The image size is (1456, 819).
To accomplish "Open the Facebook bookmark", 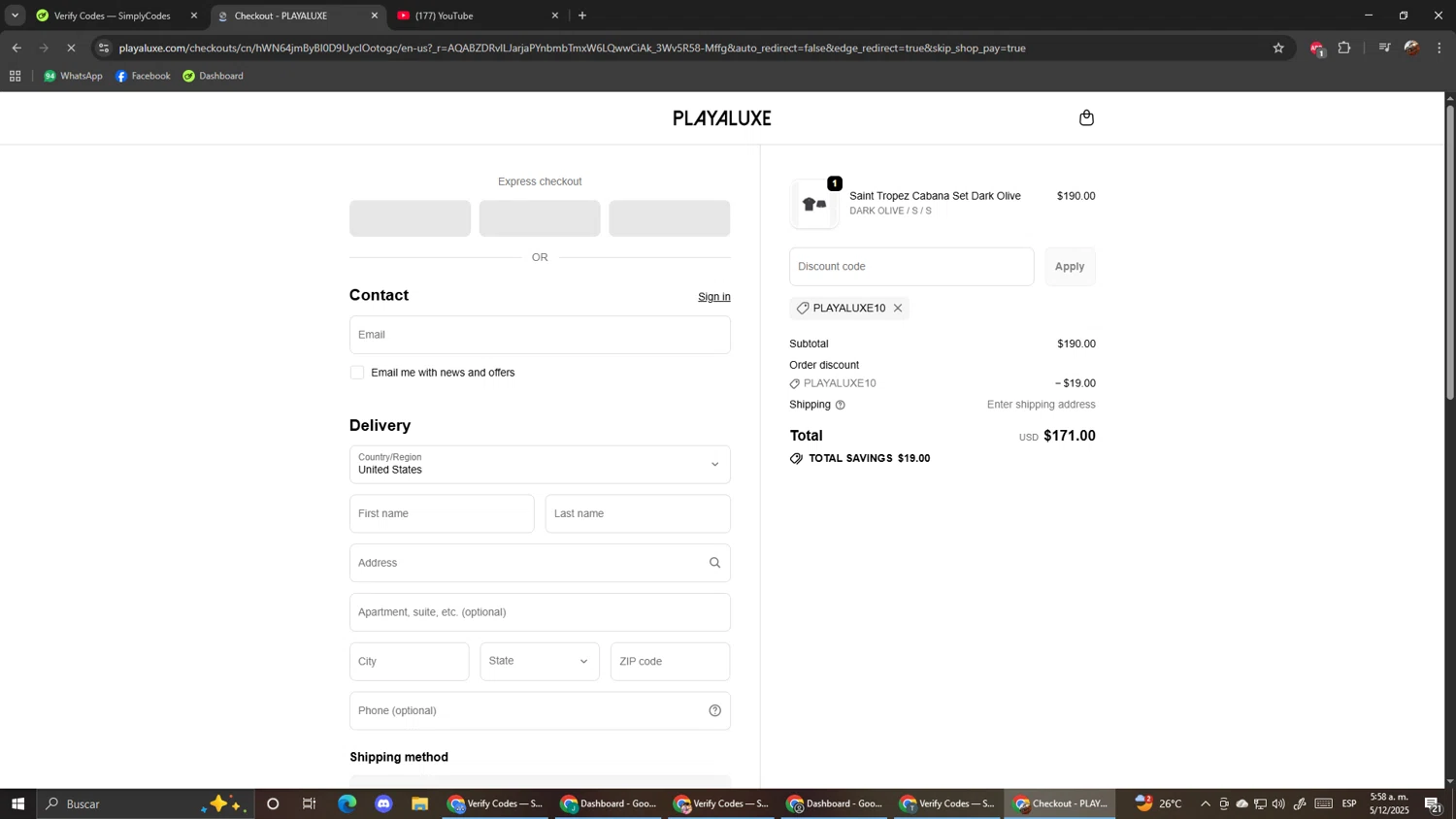I will click(x=143, y=76).
